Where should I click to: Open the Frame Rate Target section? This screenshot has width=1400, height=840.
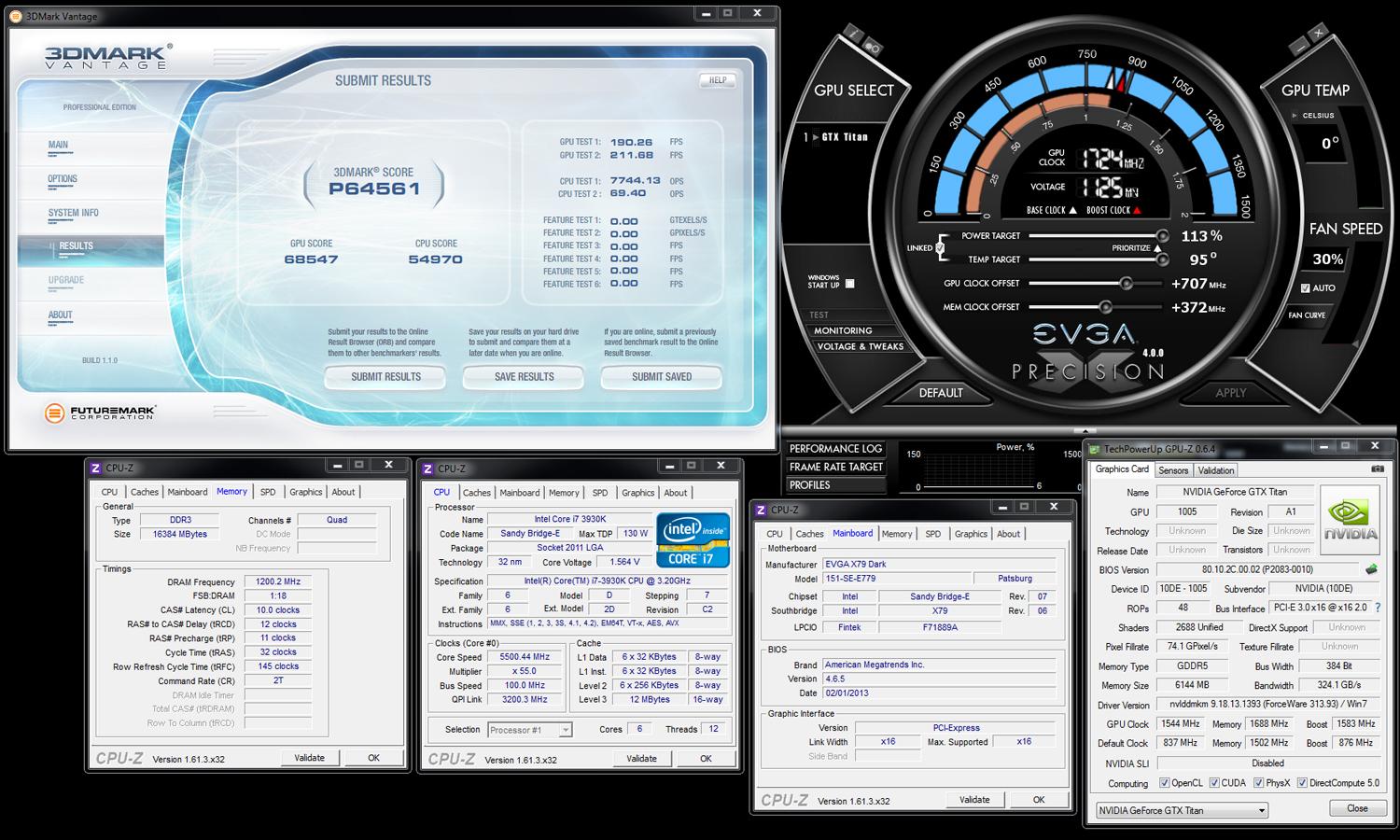pos(836,467)
